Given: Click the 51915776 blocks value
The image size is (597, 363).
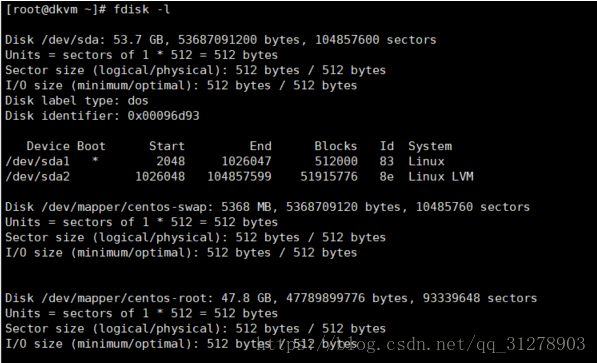Looking at the screenshot, I should pos(329,177).
